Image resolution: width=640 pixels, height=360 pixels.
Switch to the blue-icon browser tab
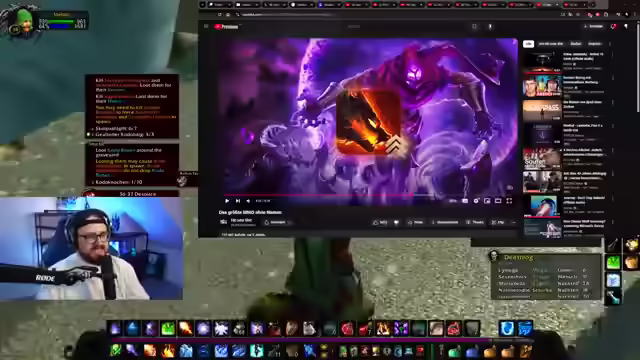point(329,5)
